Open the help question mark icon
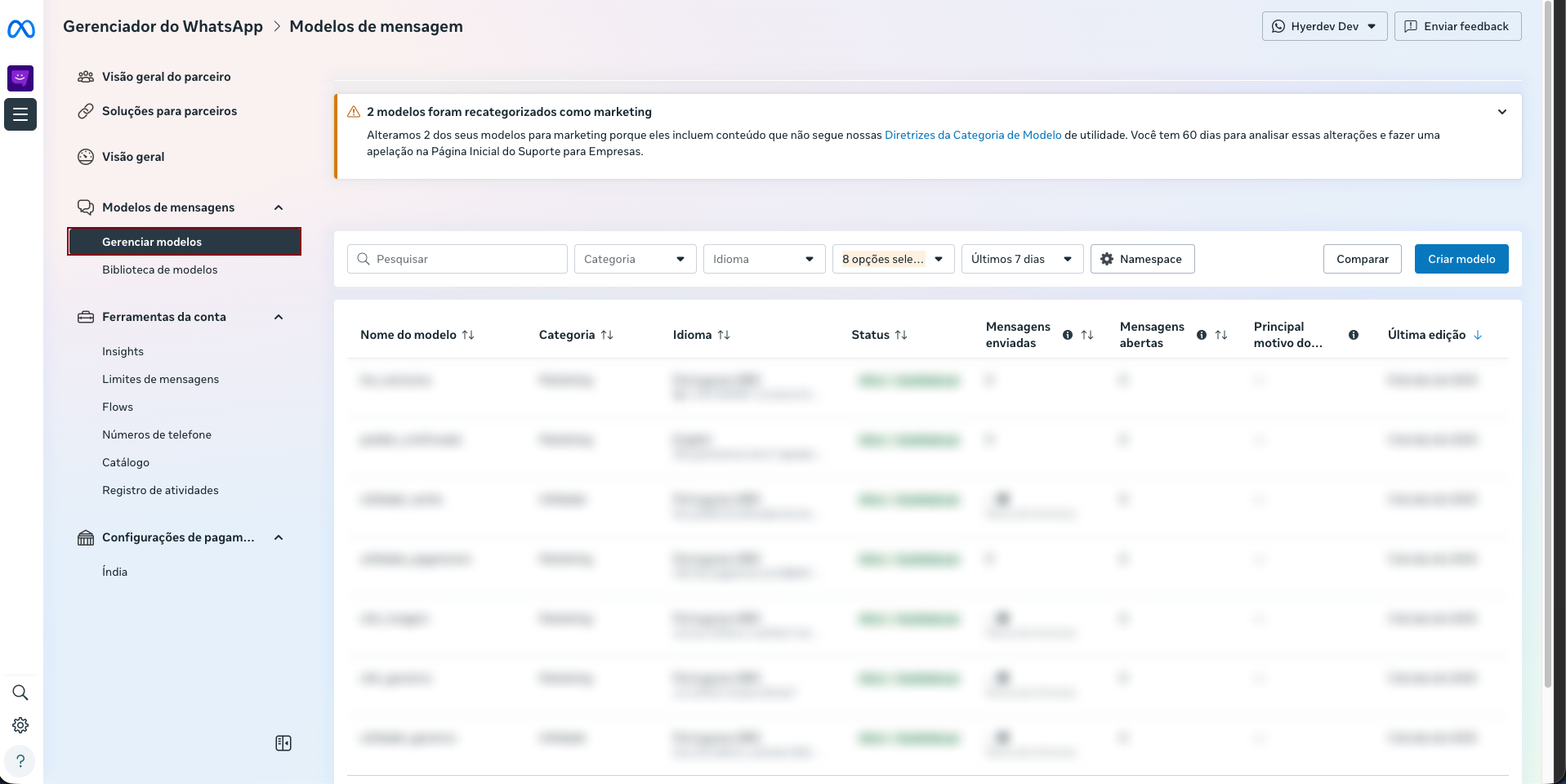Screen dimensions: 1566x784 [20, 761]
